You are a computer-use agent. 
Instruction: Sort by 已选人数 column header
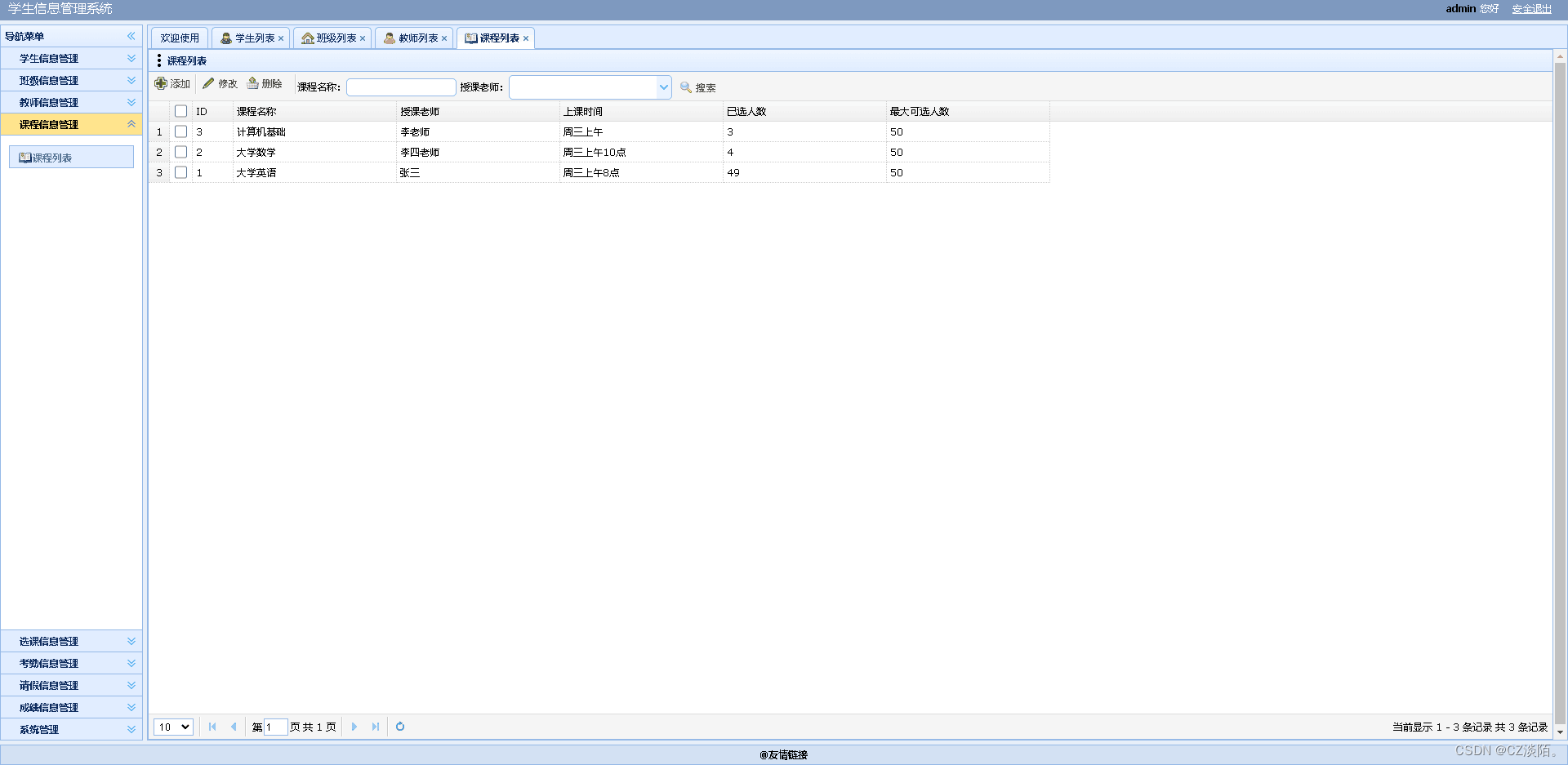coord(804,111)
